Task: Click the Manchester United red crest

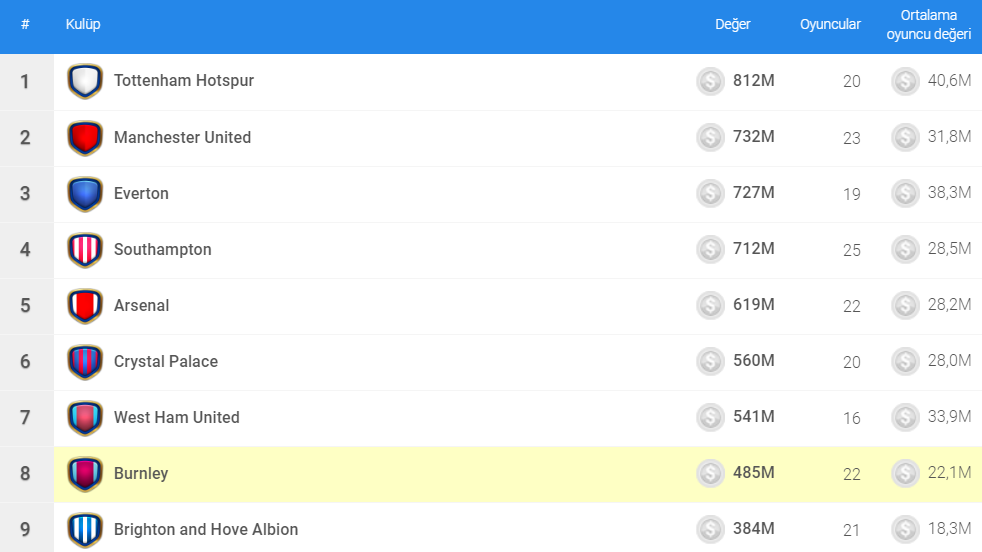Action: pyautogui.click(x=85, y=137)
